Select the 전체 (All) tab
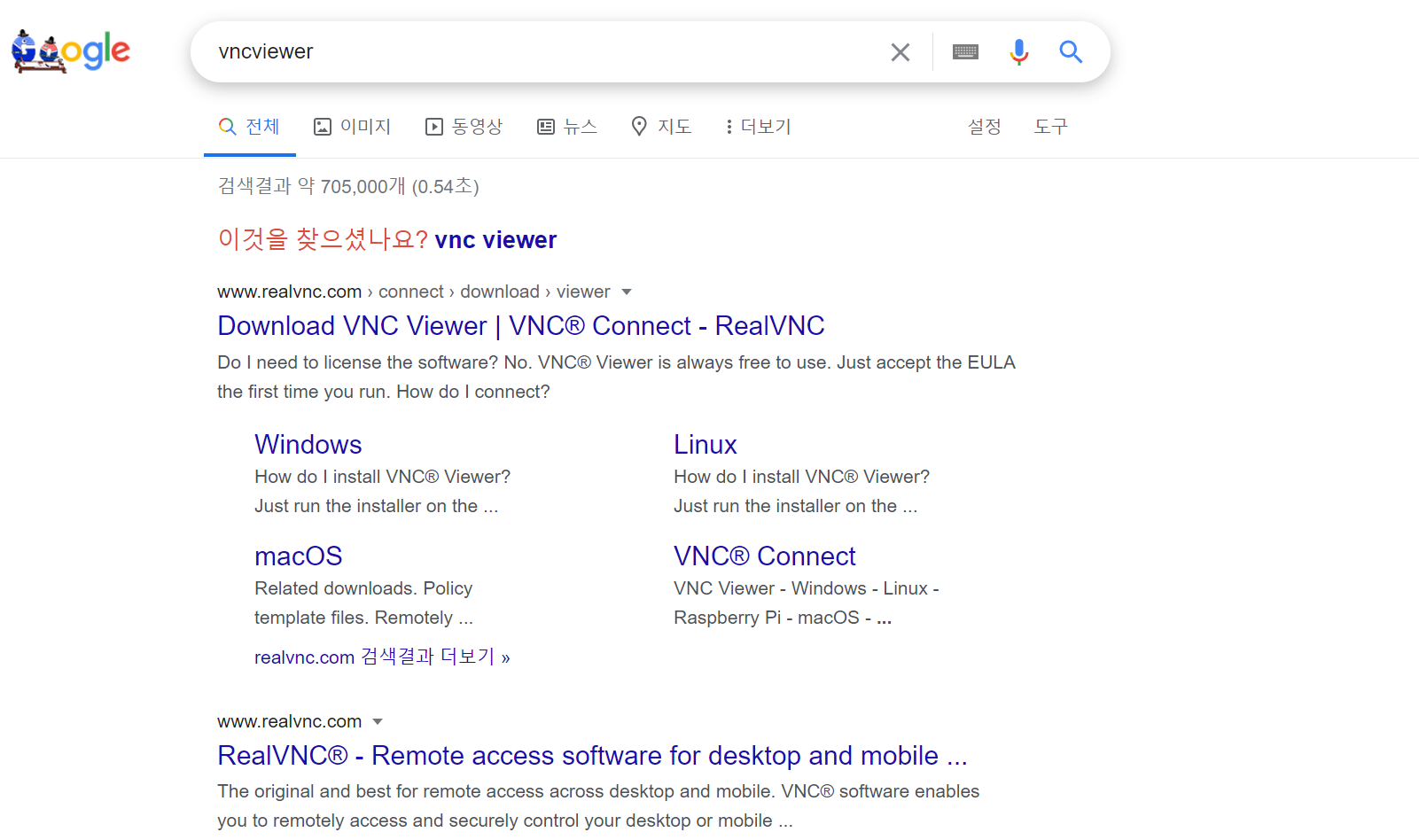Image resolution: width=1419 pixels, height=840 pixels. (x=249, y=127)
